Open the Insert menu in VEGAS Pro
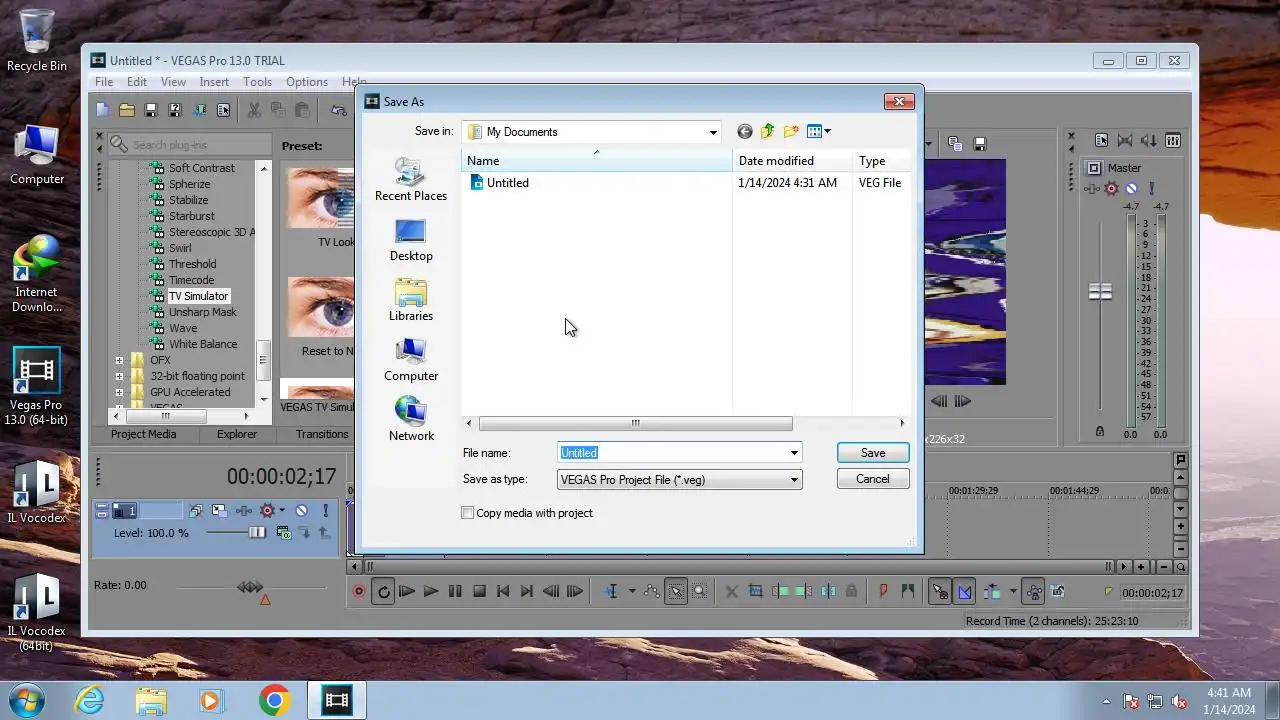This screenshot has height=720, width=1280. pos(214,82)
